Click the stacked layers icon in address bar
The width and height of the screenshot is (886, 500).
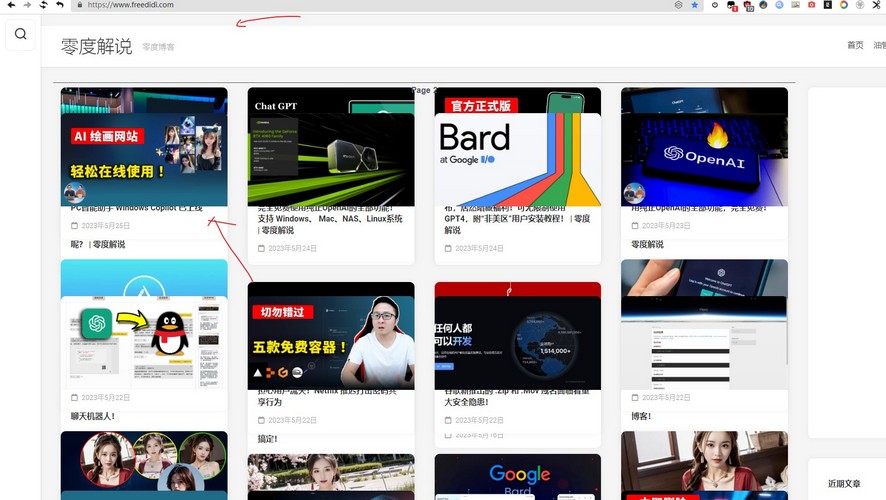tap(679, 5)
